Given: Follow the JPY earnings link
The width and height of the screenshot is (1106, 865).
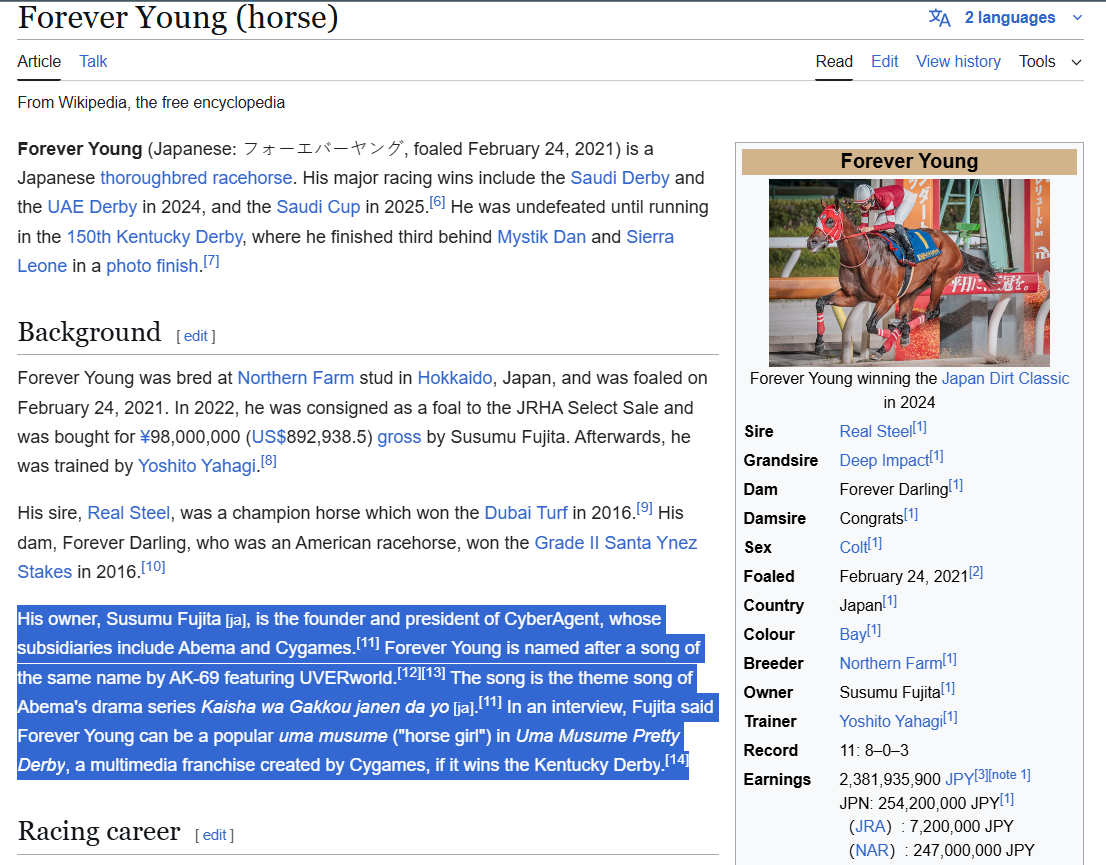Looking at the screenshot, I should tap(959, 780).
